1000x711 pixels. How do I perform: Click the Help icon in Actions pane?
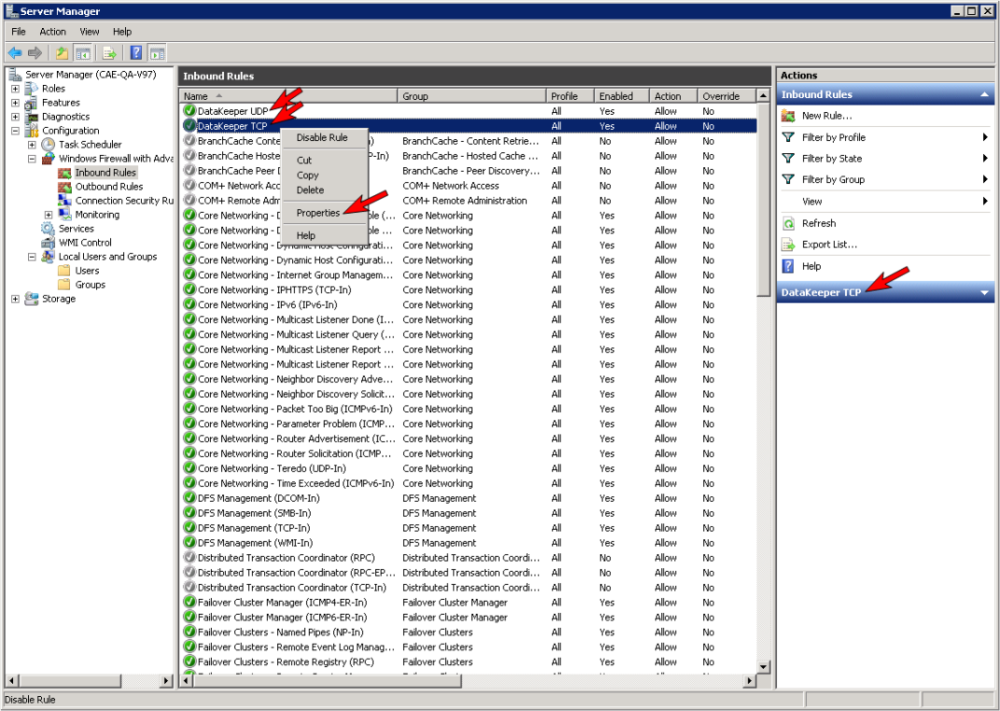pyautogui.click(x=789, y=266)
